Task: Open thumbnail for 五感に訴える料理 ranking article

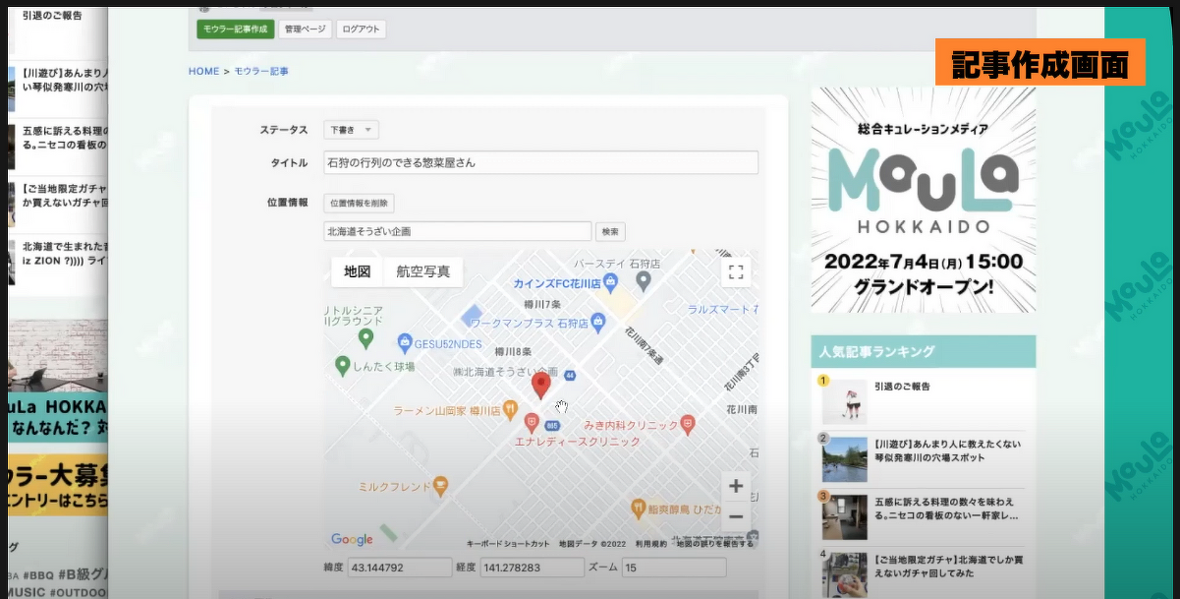Action: [844, 518]
